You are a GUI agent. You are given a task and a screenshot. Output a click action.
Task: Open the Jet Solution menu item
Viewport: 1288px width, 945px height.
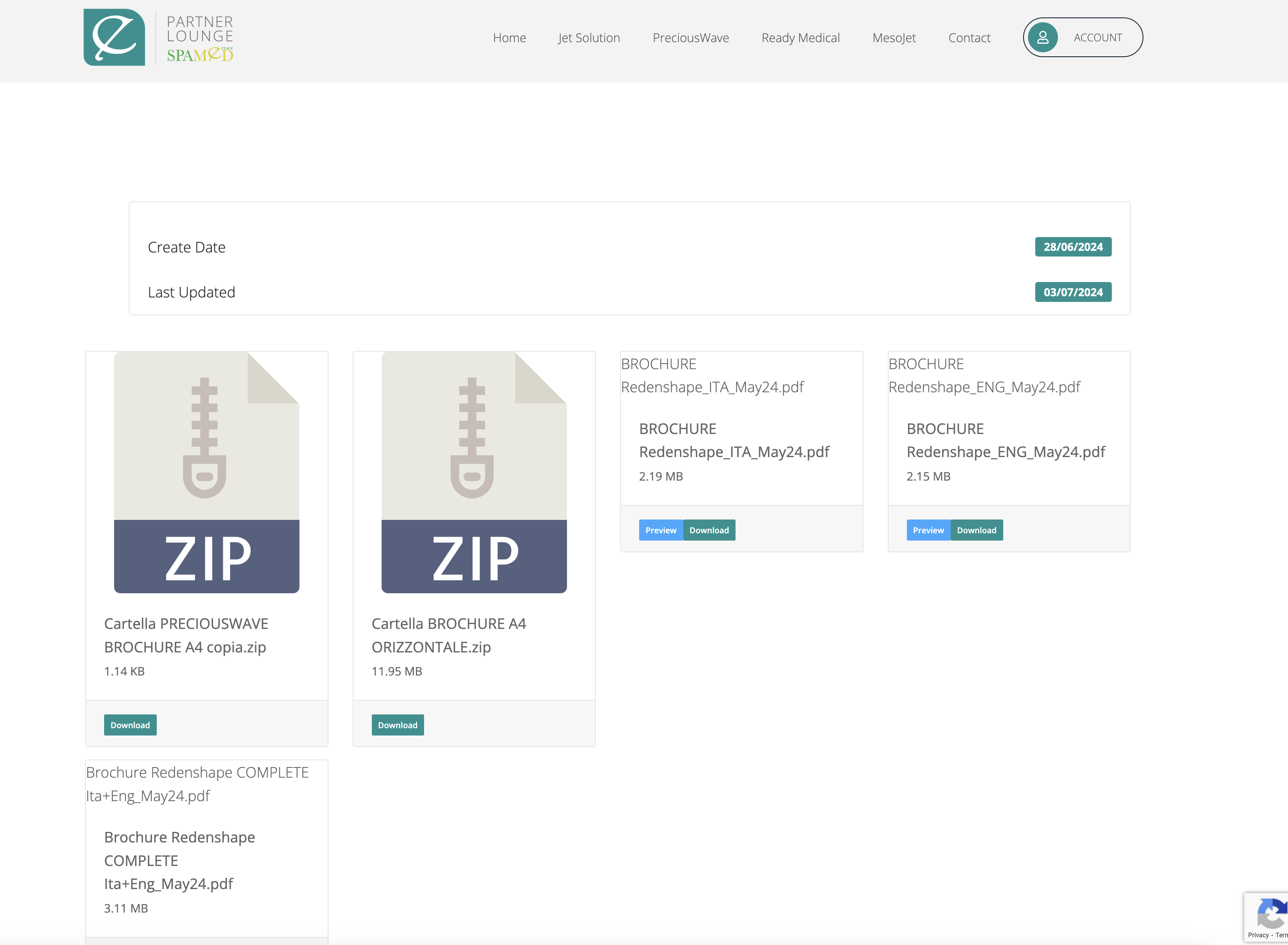click(x=589, y=38)
